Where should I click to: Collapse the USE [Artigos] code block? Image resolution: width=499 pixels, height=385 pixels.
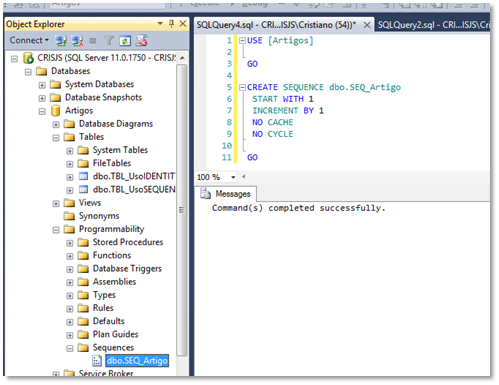click(x=242, y=41)
